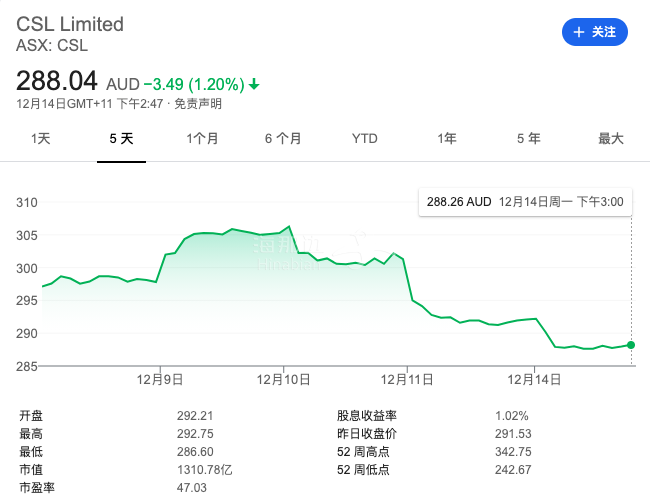Click the 12月14日GMT+11 下午2:47 timestamp

point(90,104)
